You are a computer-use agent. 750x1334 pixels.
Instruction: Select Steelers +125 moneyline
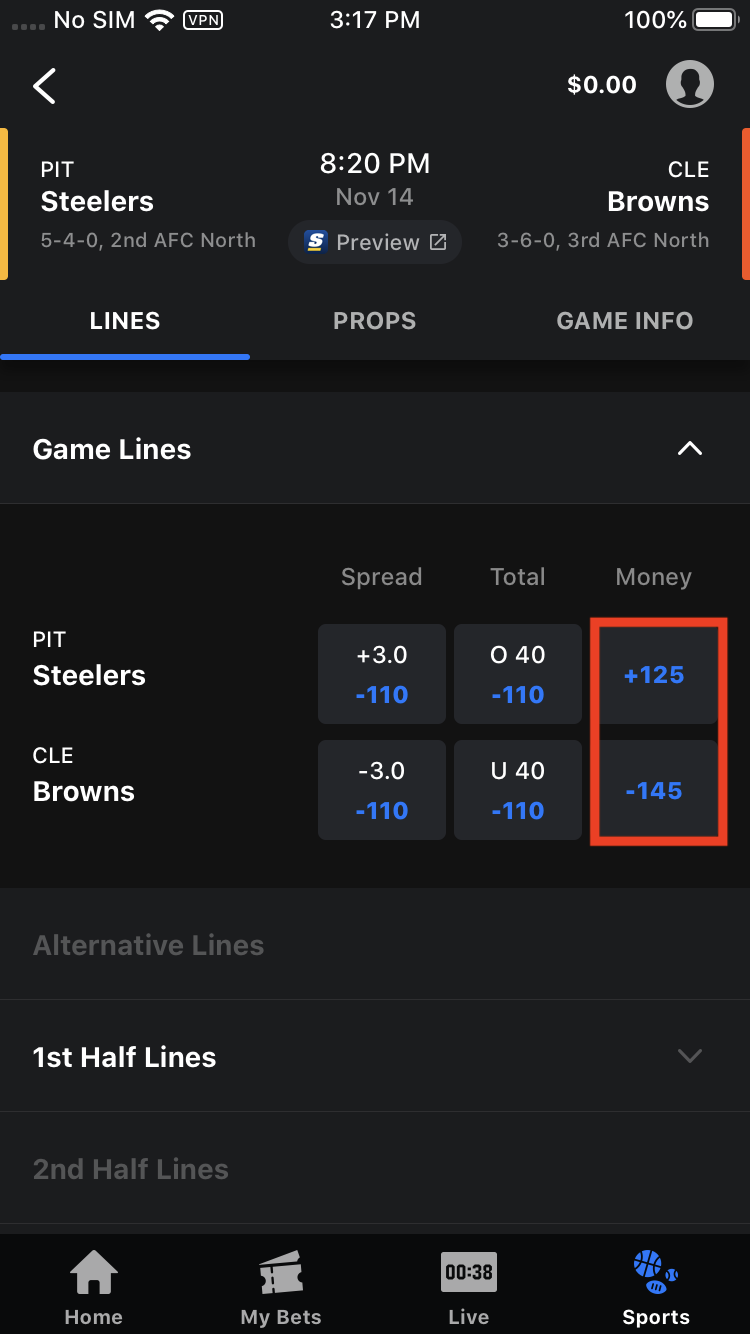point(656,674)
